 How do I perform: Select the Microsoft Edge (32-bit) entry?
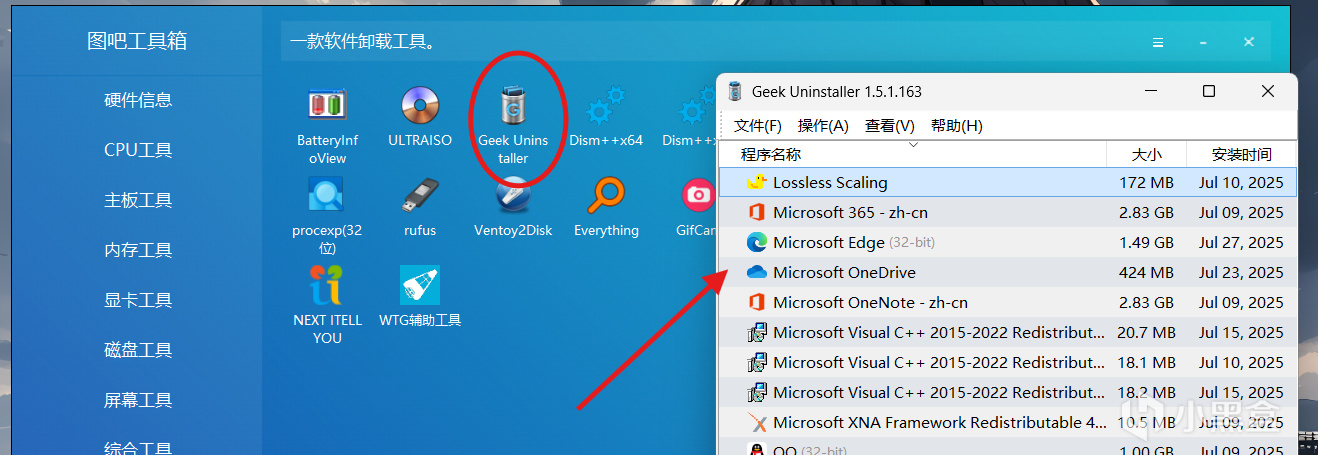pyautogui.click(x=1008, y=242)
